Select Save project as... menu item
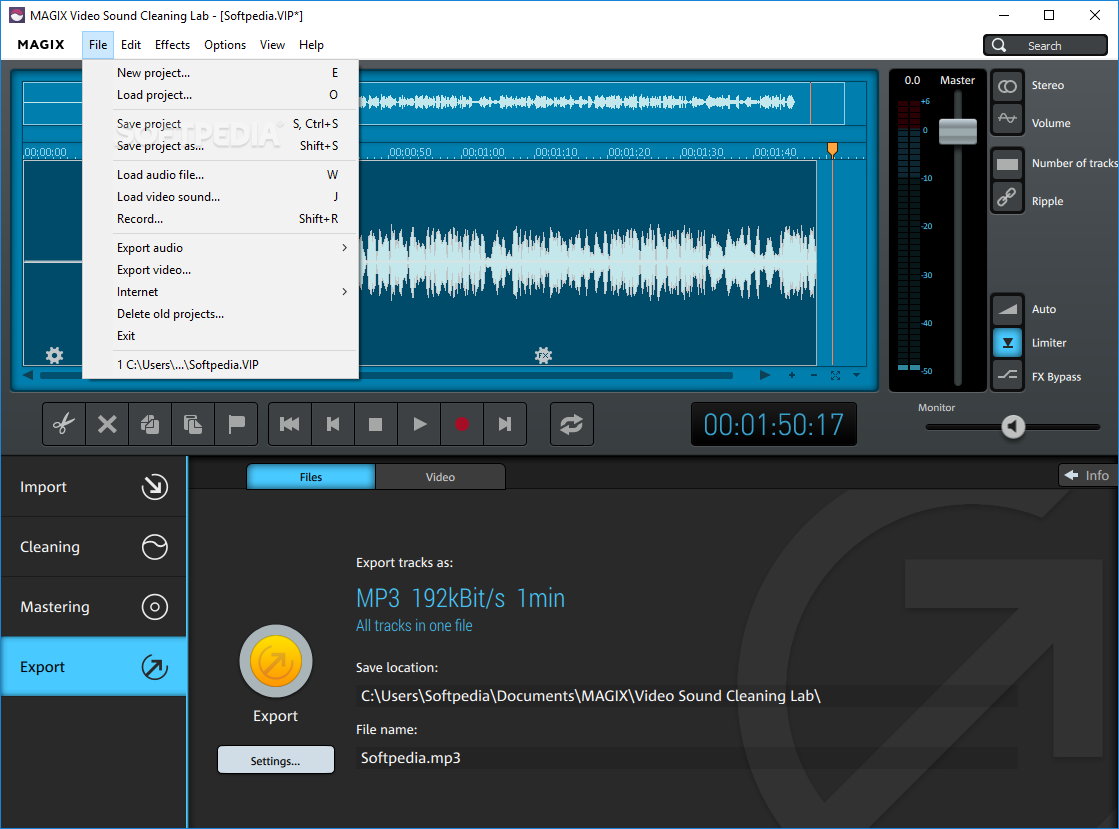Viewport: 1119px width, 829px height. (221, 146)
